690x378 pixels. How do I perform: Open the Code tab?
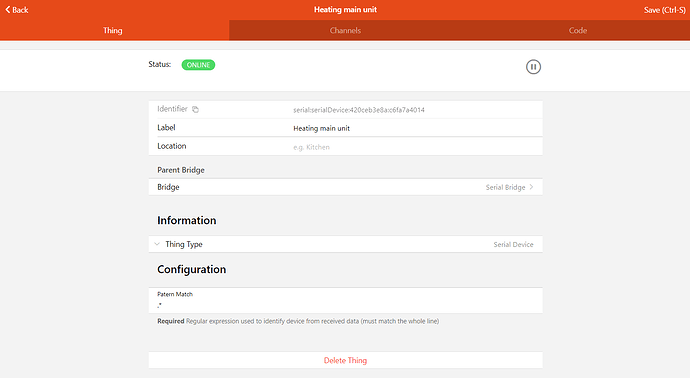577,30
